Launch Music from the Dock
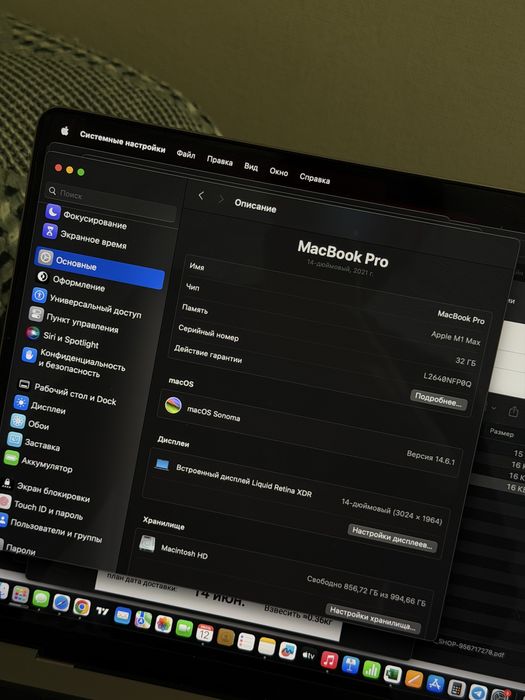This screenshot has width=525, height=700. [x=329, y=660]
